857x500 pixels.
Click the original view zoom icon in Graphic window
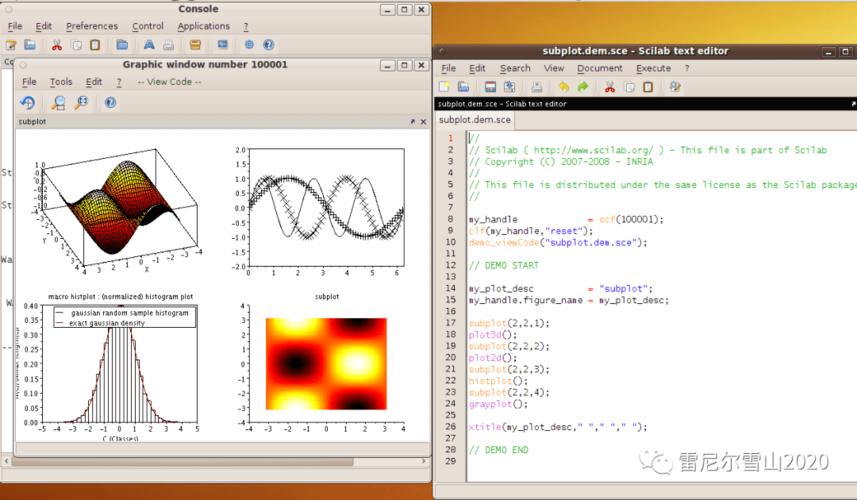81,102
